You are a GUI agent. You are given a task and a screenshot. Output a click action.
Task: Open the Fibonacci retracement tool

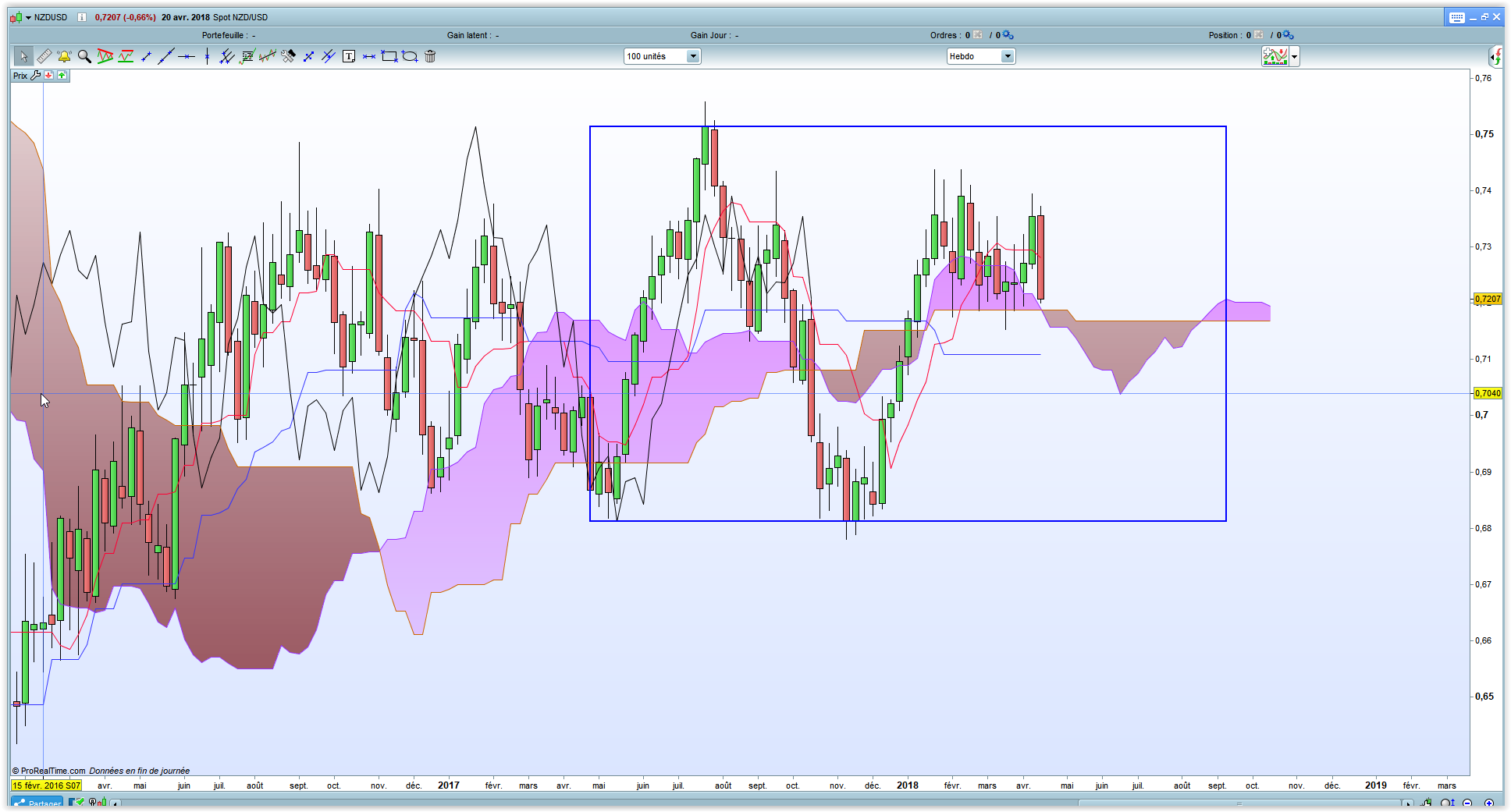click(247, 56)
